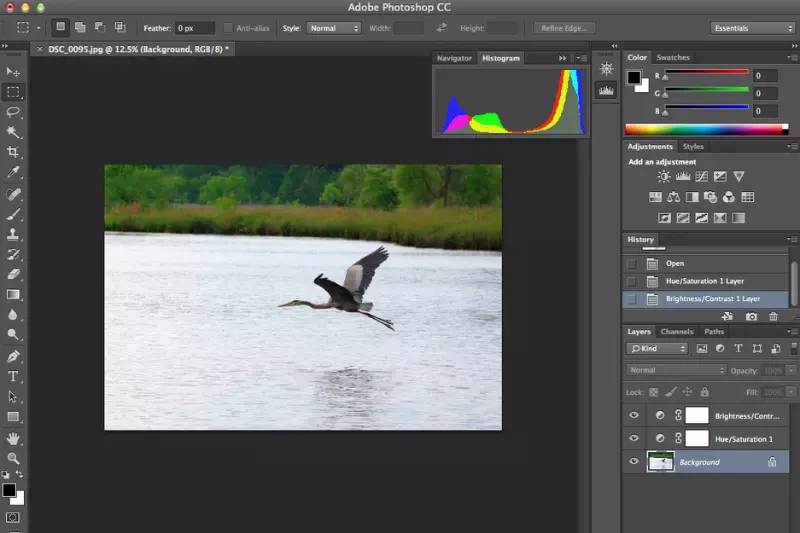This screenshot has width=800, height=533.
Task: Add a Levels adjustment from Adjustments panel
Action: coord(683,176)
